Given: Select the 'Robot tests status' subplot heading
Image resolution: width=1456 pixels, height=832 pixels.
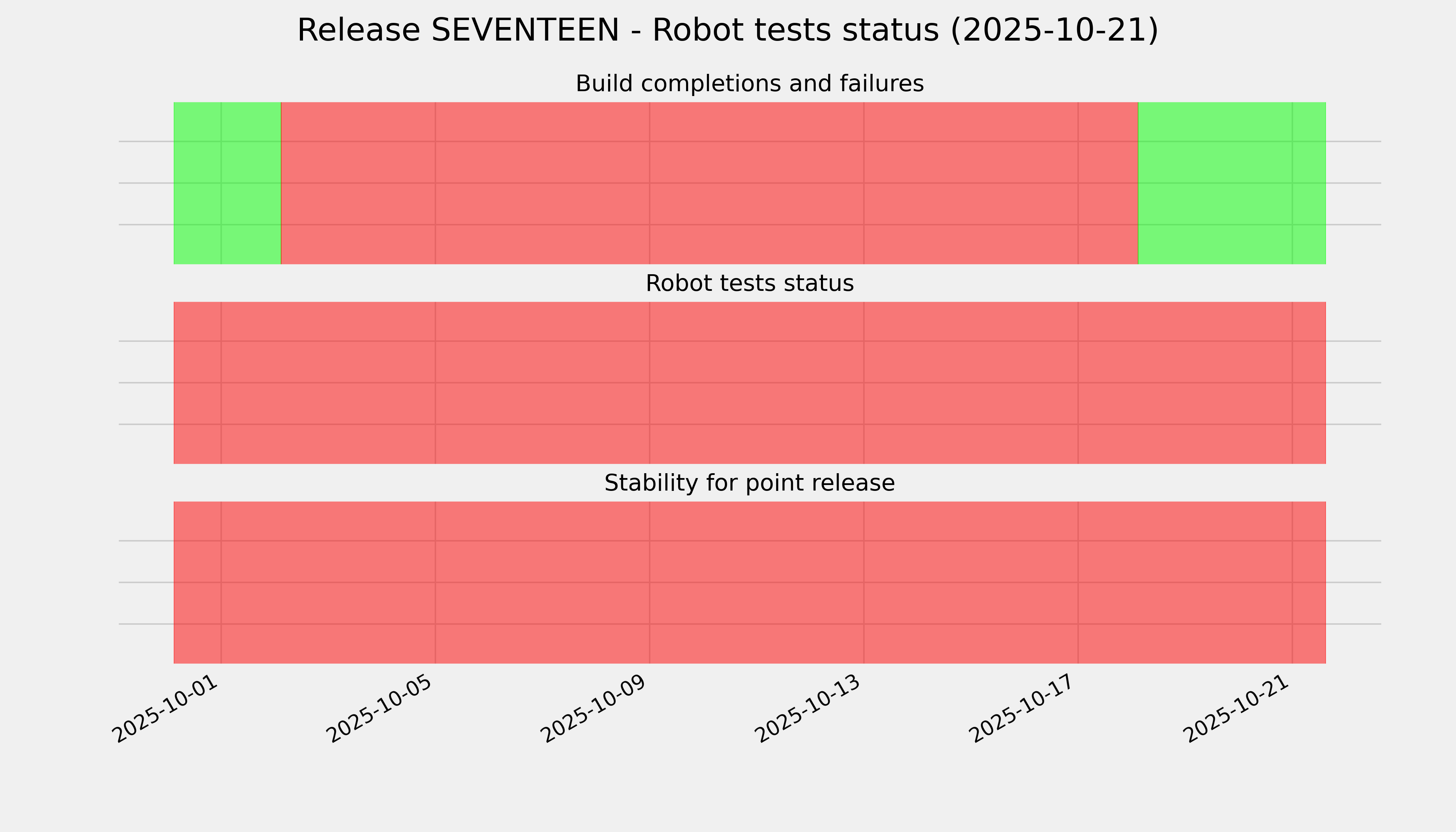Looking at the screenshot, I should (749, 284).
